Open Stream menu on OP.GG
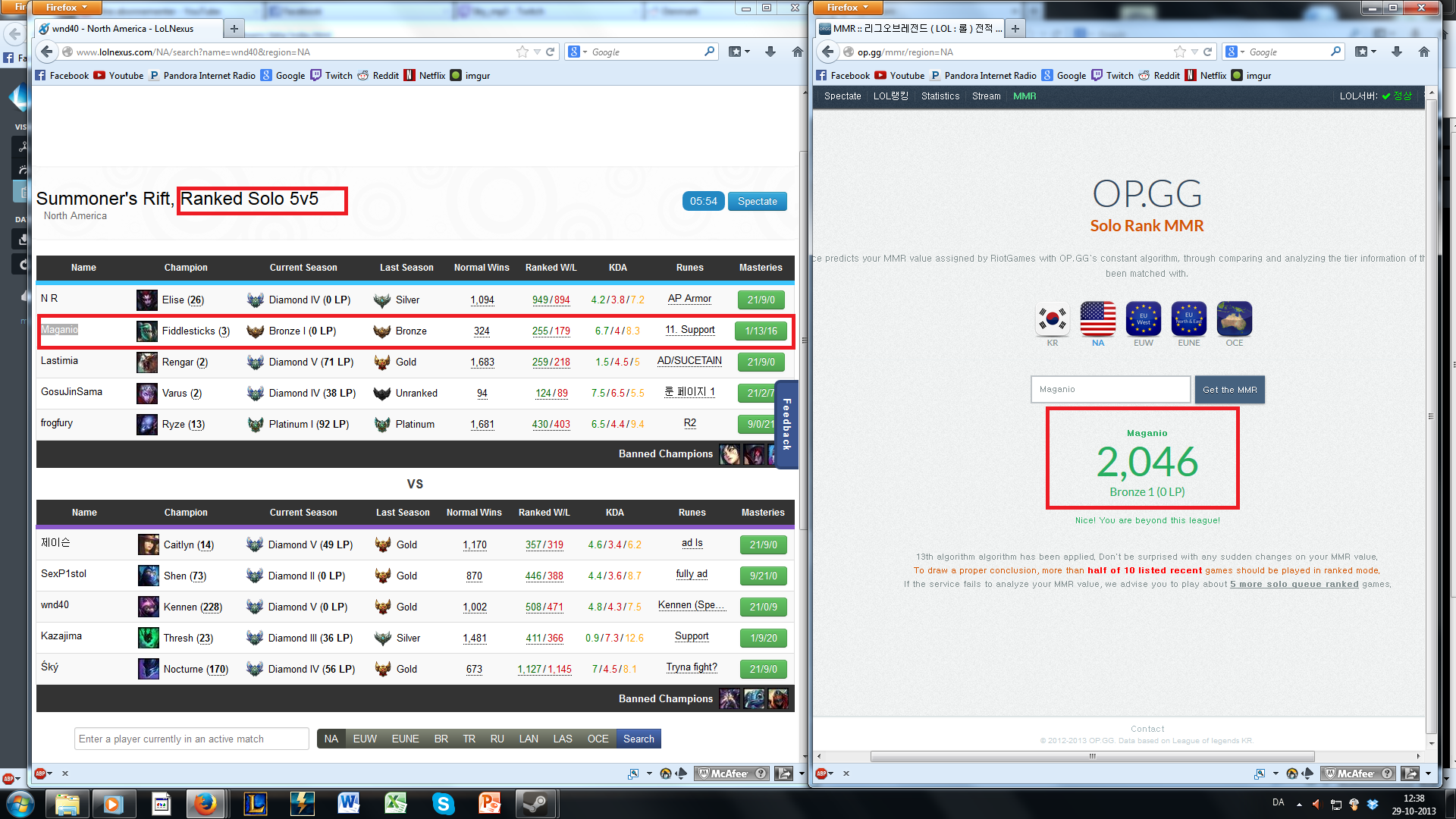The height and width of the screenshot is (819, 1456). point(986,96)
